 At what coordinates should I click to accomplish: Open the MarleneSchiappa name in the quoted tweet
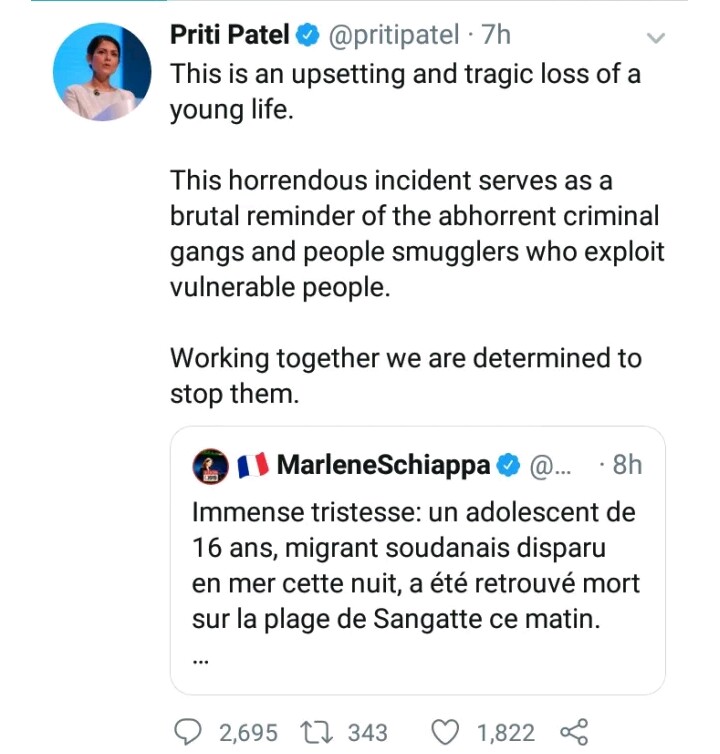pyautogui.click(x=384, y=465)
